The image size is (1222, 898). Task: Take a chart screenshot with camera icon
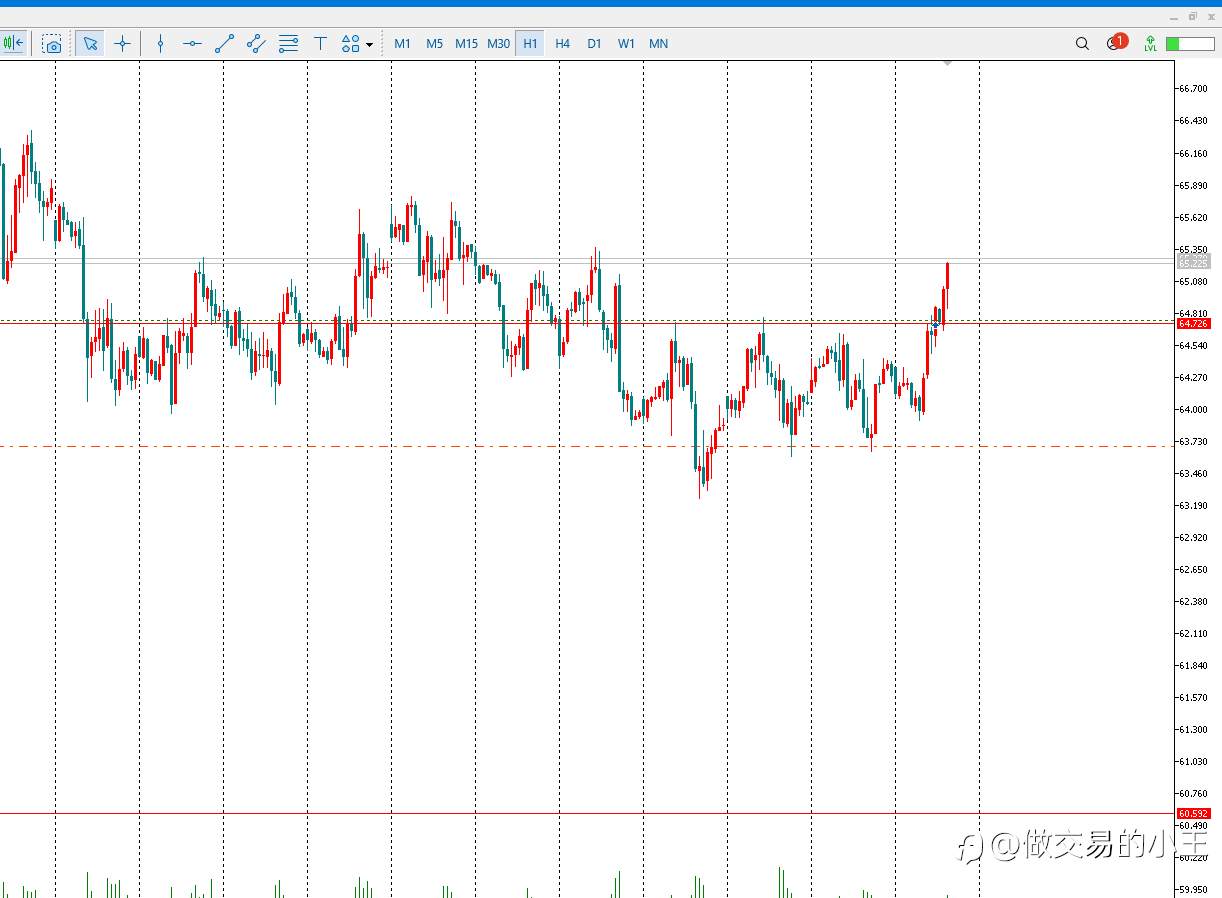(53, 44)
